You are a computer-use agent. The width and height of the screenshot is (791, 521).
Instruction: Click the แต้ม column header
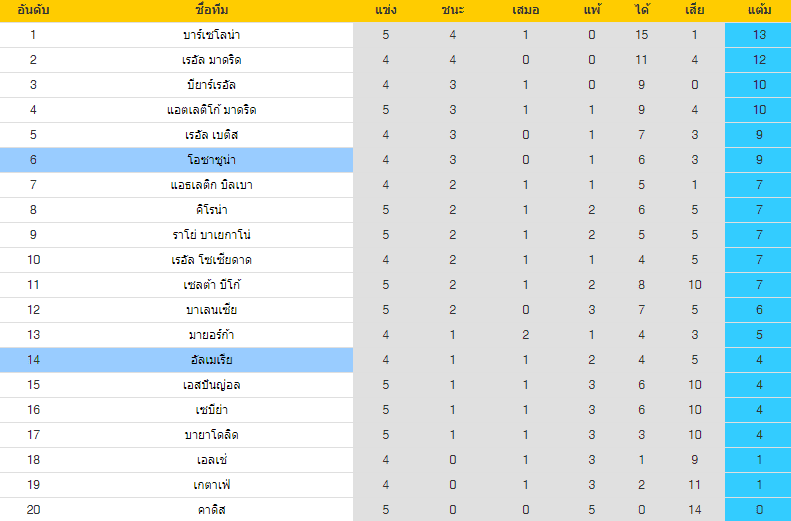(759, 10)
